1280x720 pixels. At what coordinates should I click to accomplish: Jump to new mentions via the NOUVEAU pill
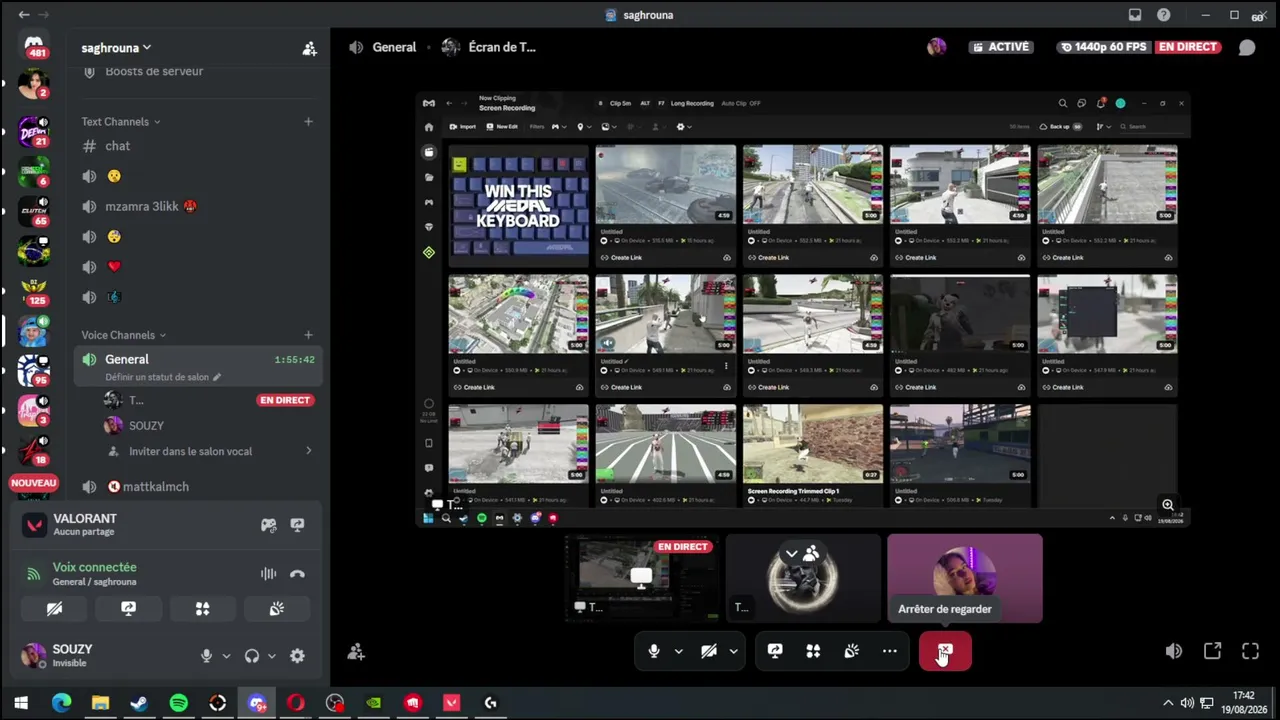[x=33, y=483]
